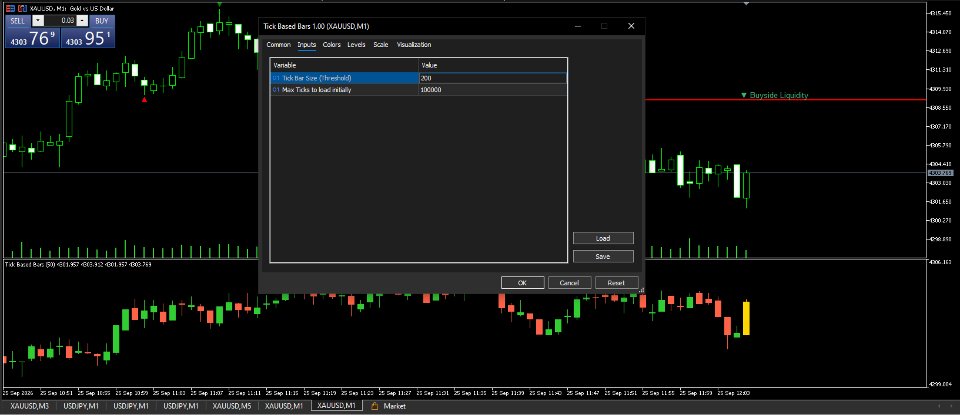
Task: Click the Market shopping bag icon
Action: (374, 406)
